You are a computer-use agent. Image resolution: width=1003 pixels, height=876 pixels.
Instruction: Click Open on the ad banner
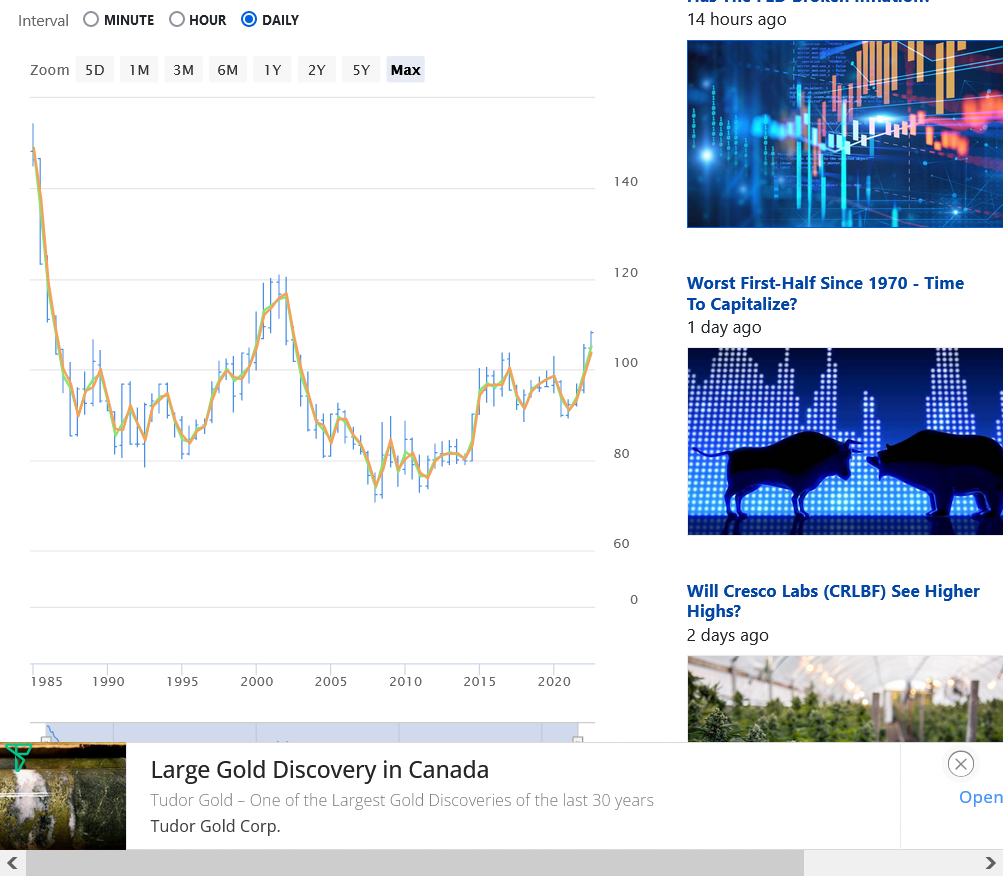click(980, 797)
